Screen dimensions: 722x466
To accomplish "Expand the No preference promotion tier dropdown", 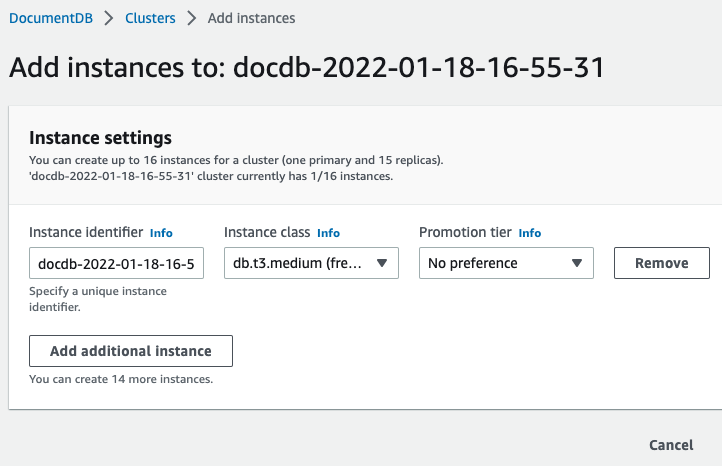I will [495, 264].
